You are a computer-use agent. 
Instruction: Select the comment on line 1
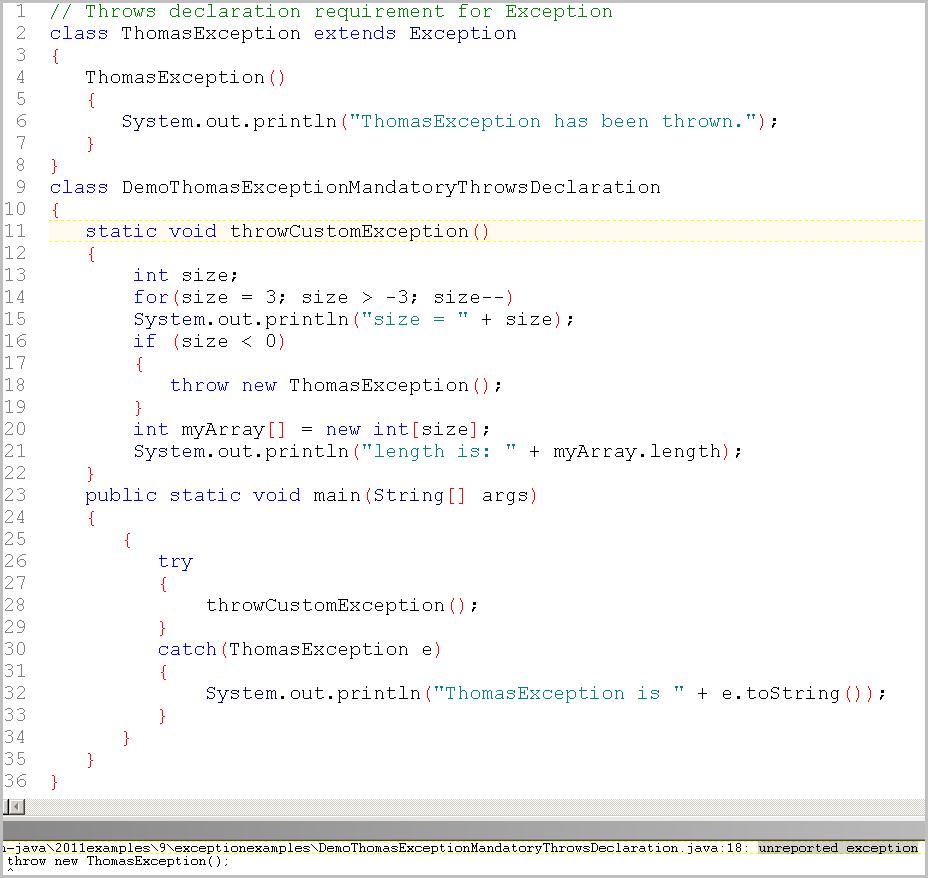pyautogui.click(x=330, y=11)
